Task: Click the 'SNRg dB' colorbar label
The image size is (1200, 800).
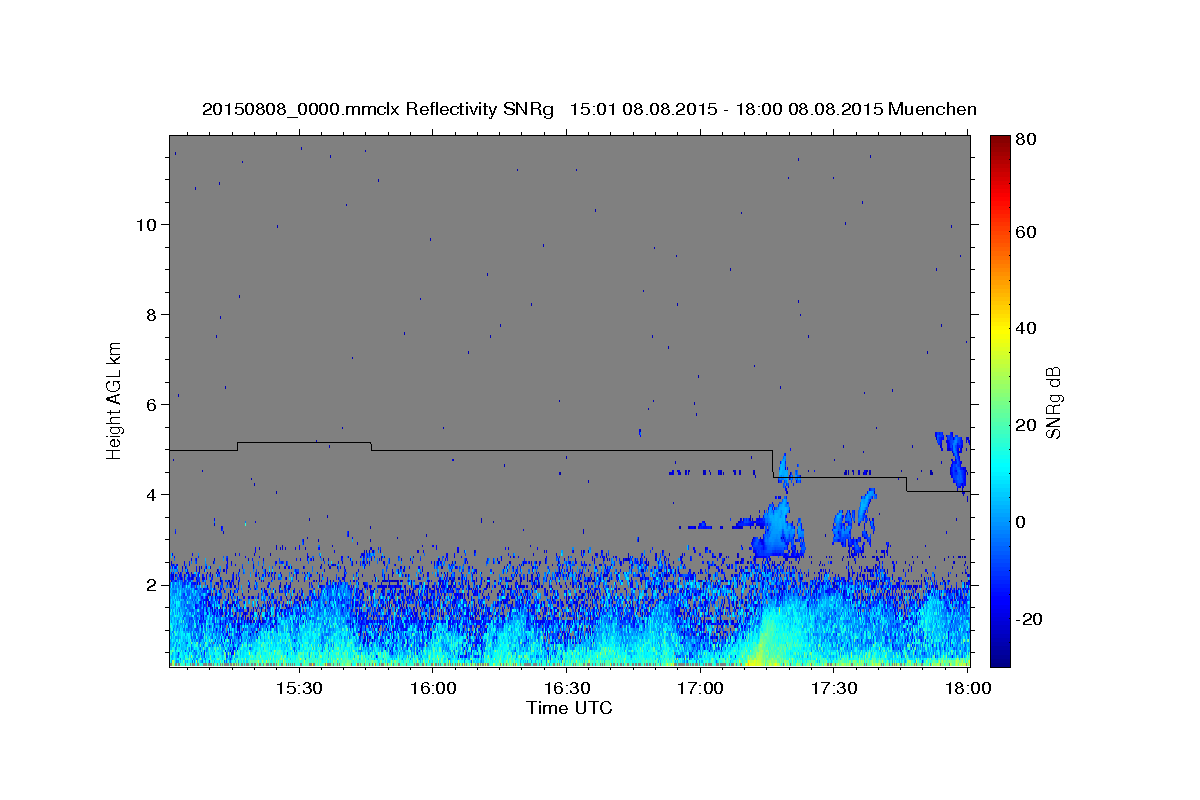Action: pos(1053,402)
